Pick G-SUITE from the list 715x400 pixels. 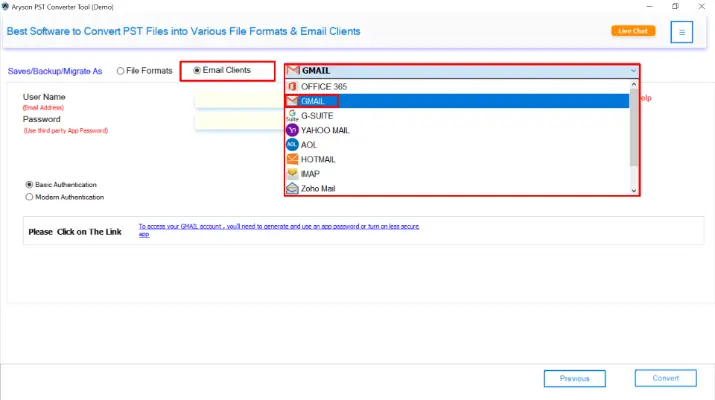pyautogui.click(x=457, y=115)
